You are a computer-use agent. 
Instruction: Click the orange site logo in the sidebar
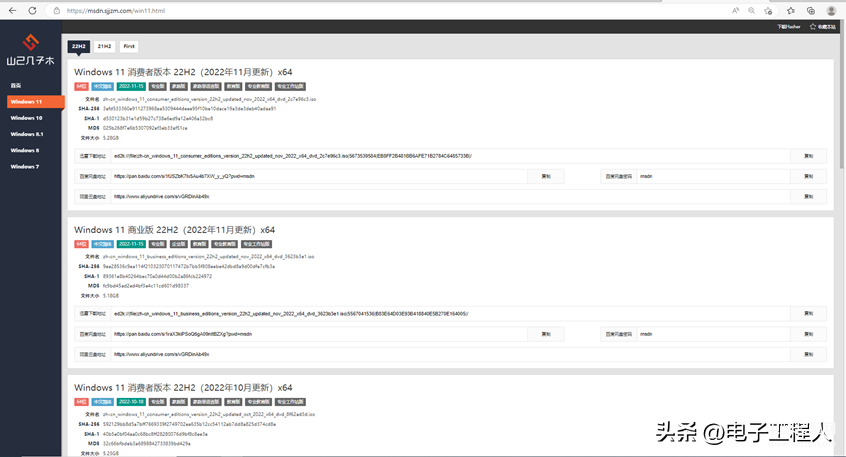point(30,50)
